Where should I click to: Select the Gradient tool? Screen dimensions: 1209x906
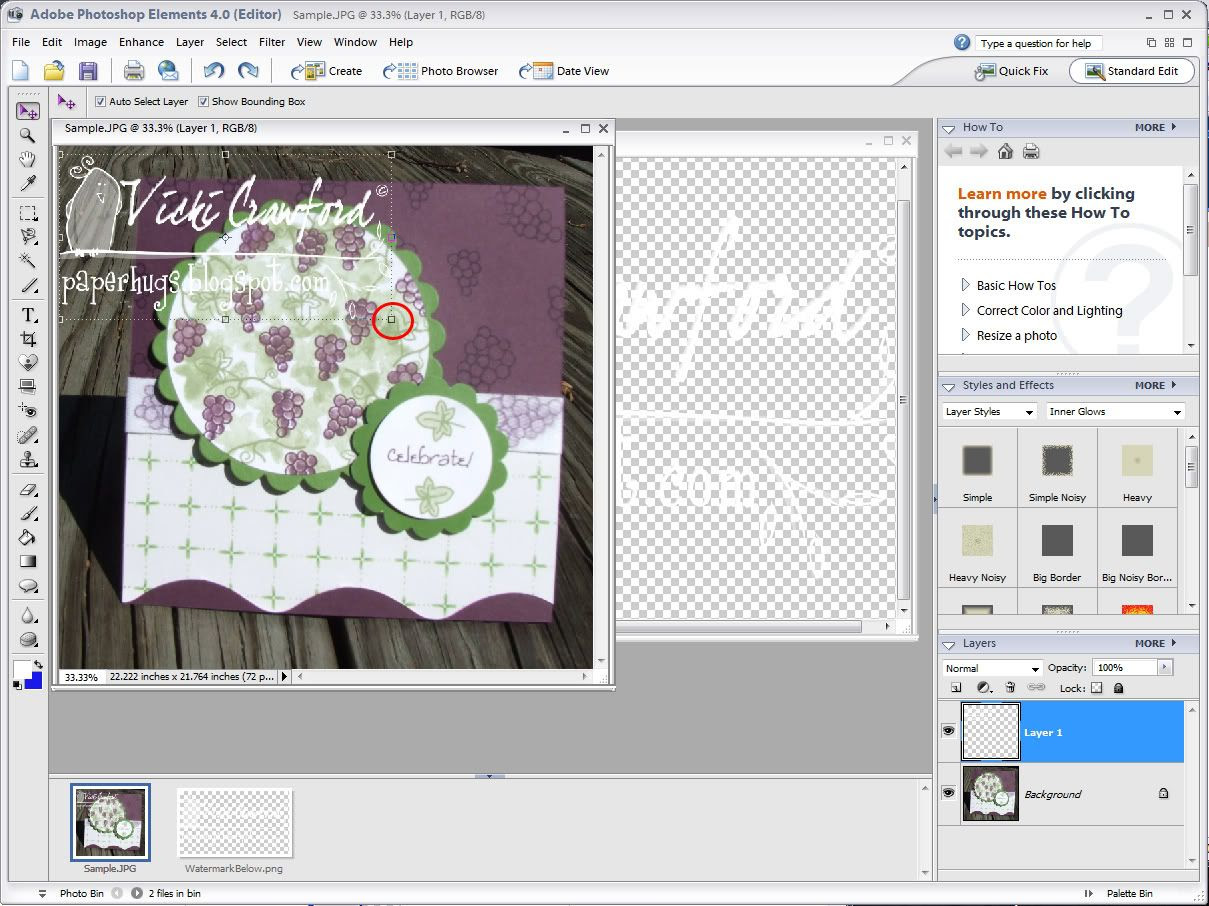coord(28,562)
